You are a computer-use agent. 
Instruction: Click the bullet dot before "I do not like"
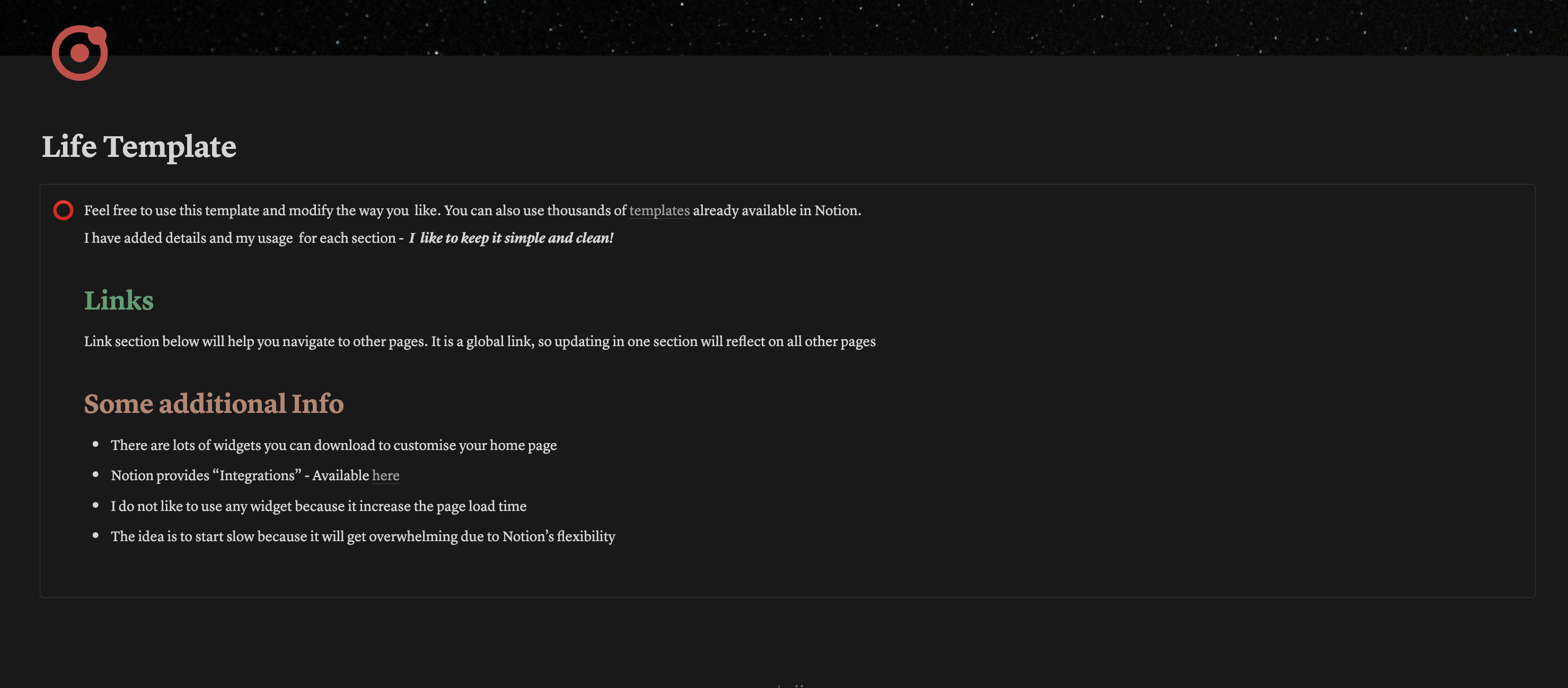(x=95, y=505)
